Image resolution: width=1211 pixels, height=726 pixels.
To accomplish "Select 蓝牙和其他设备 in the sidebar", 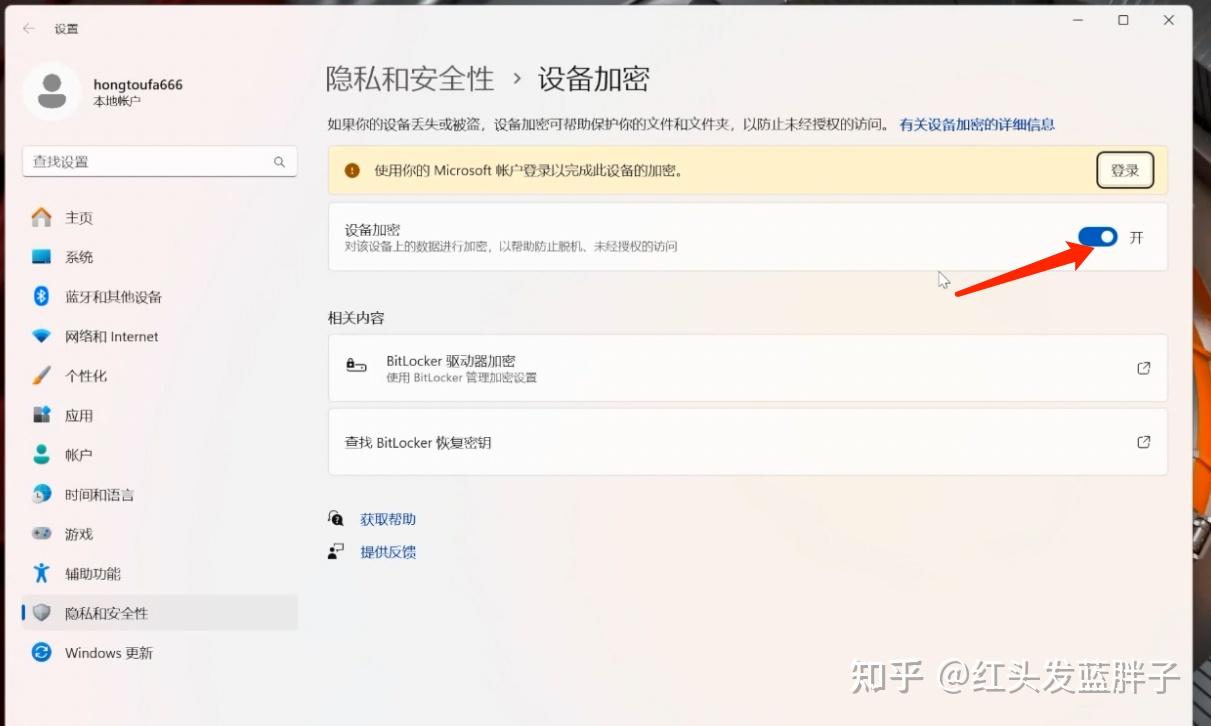I will (160, 296).
